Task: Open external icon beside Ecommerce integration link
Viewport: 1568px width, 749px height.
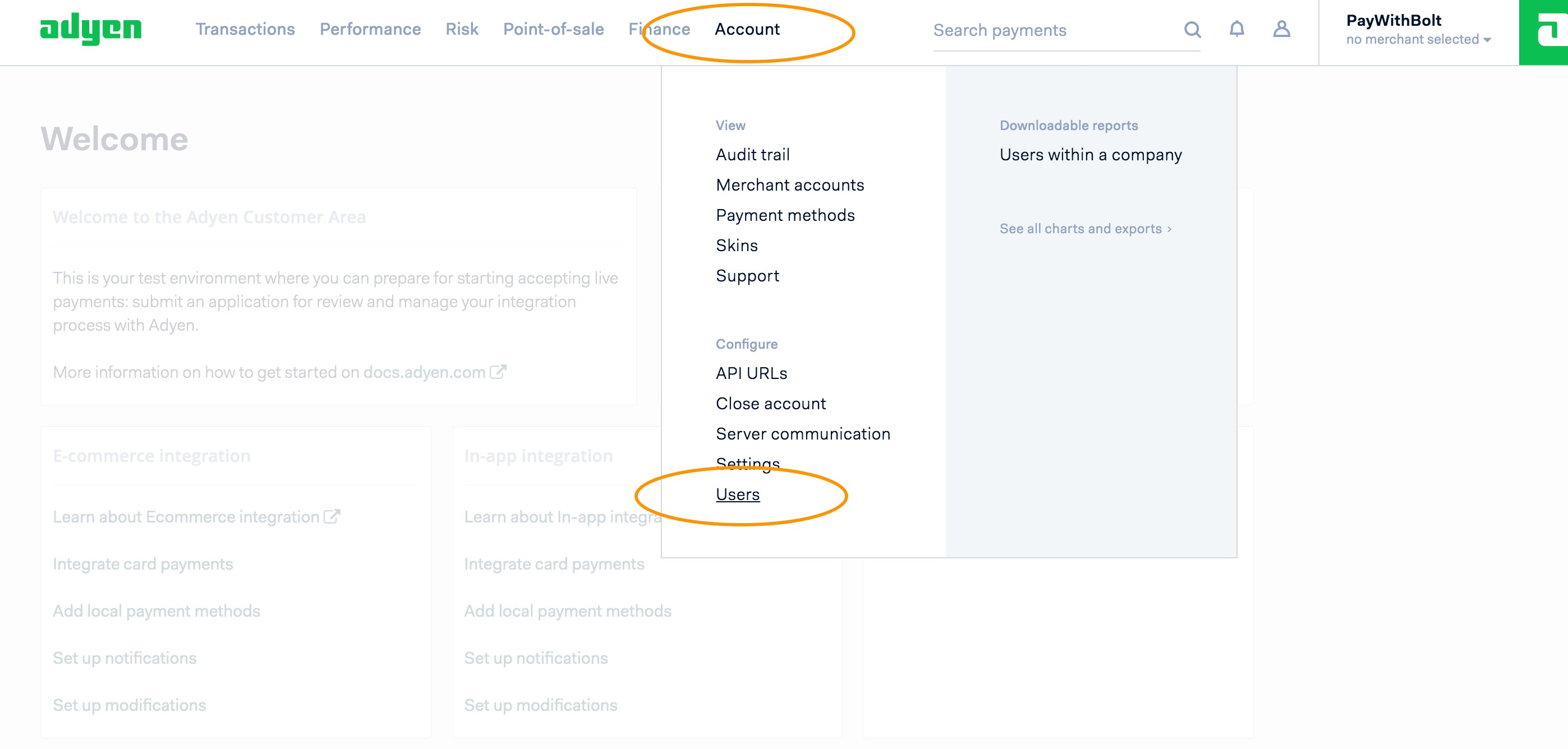Action: point(332,516)
